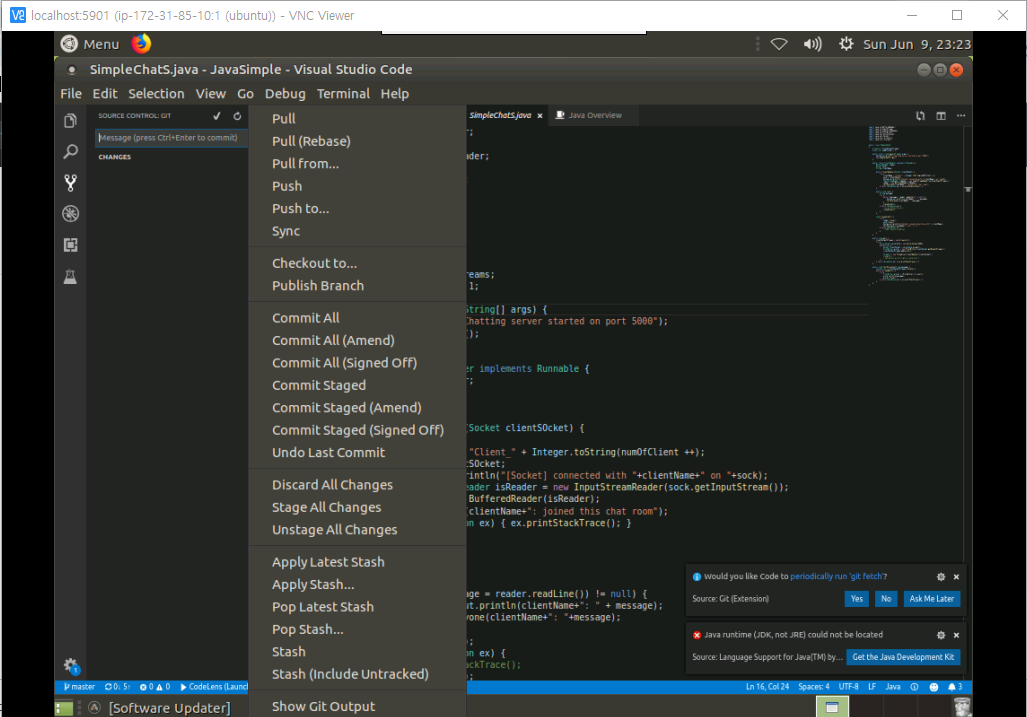
Task: Click the master branch indicator in status bar
Action: click(x=79, y=687)
